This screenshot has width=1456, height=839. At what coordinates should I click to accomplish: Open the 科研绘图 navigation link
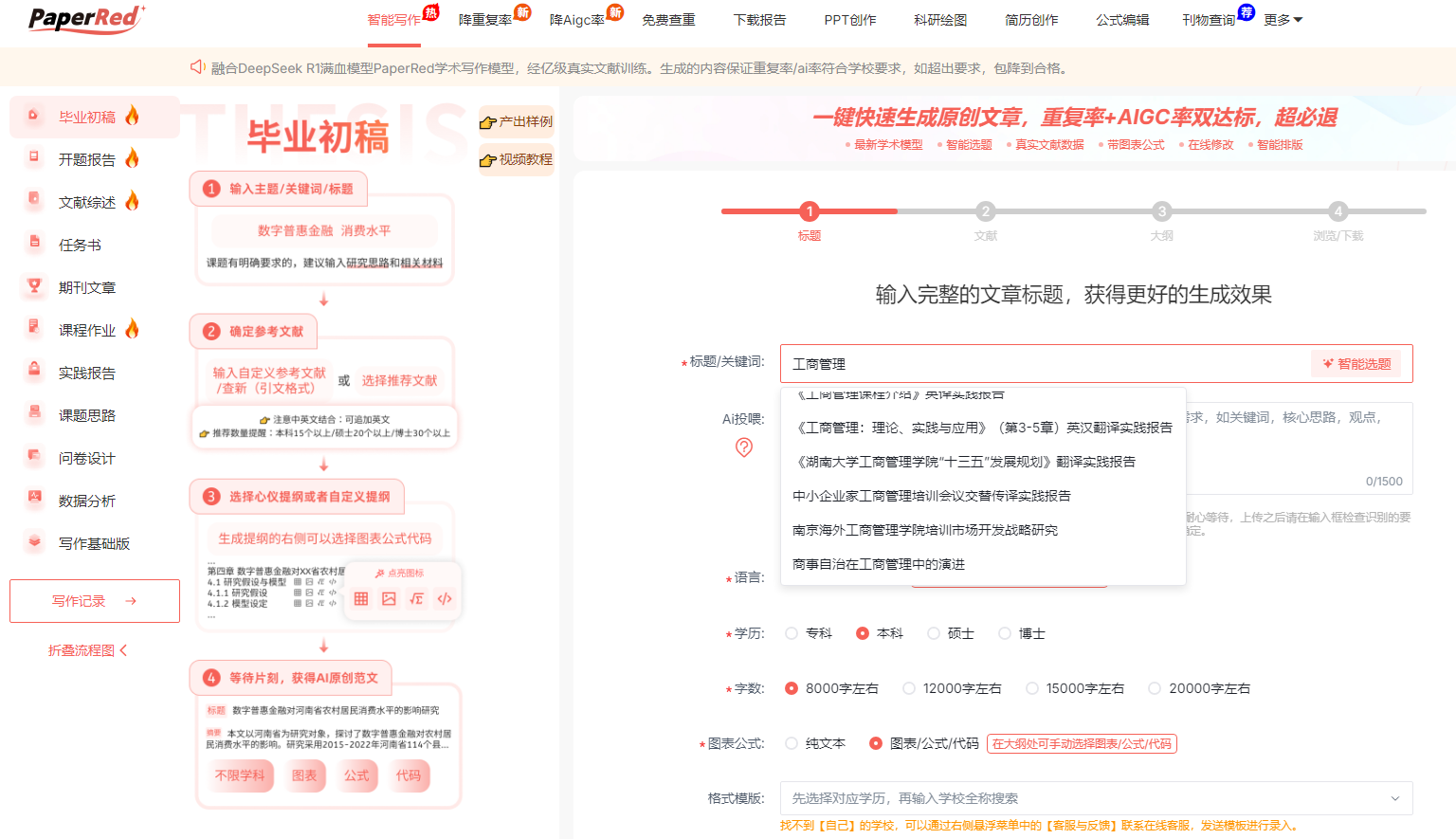pos(940,20)
